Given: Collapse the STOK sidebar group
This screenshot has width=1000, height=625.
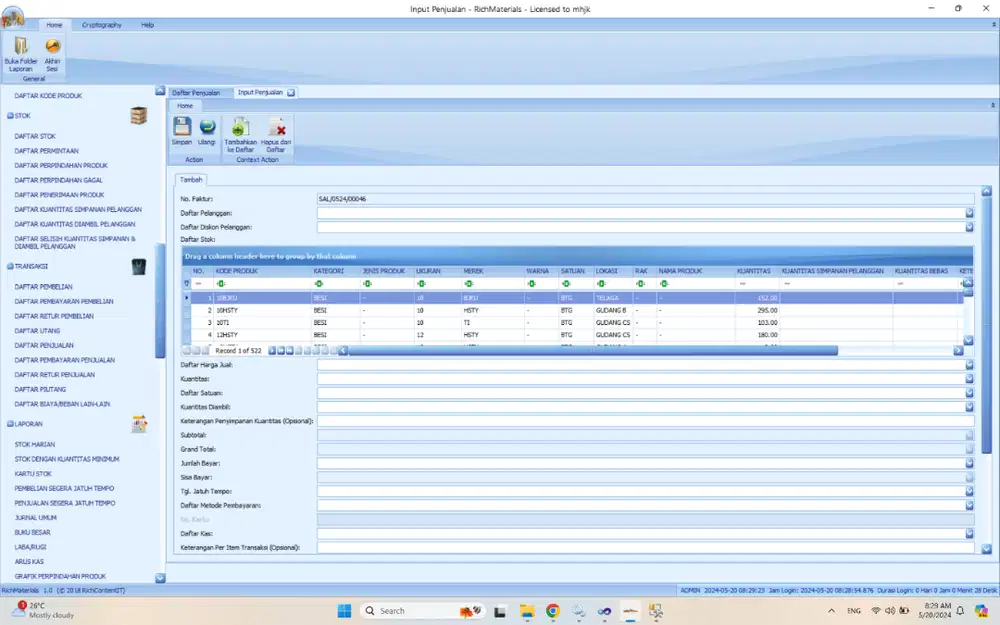Looking at the screenshot, I should pyautogui.click(x=10, y=115).
